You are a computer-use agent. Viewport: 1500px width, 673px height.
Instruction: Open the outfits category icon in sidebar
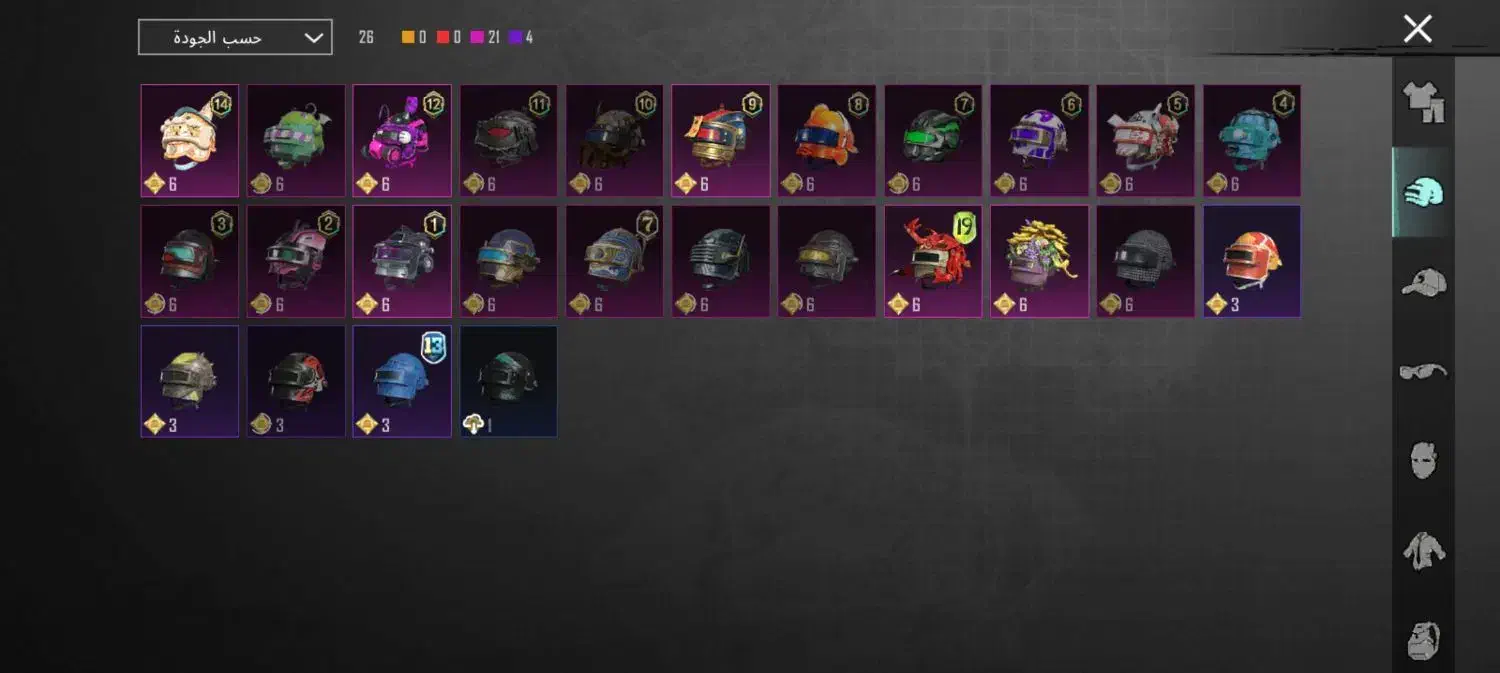point(1423,102)
